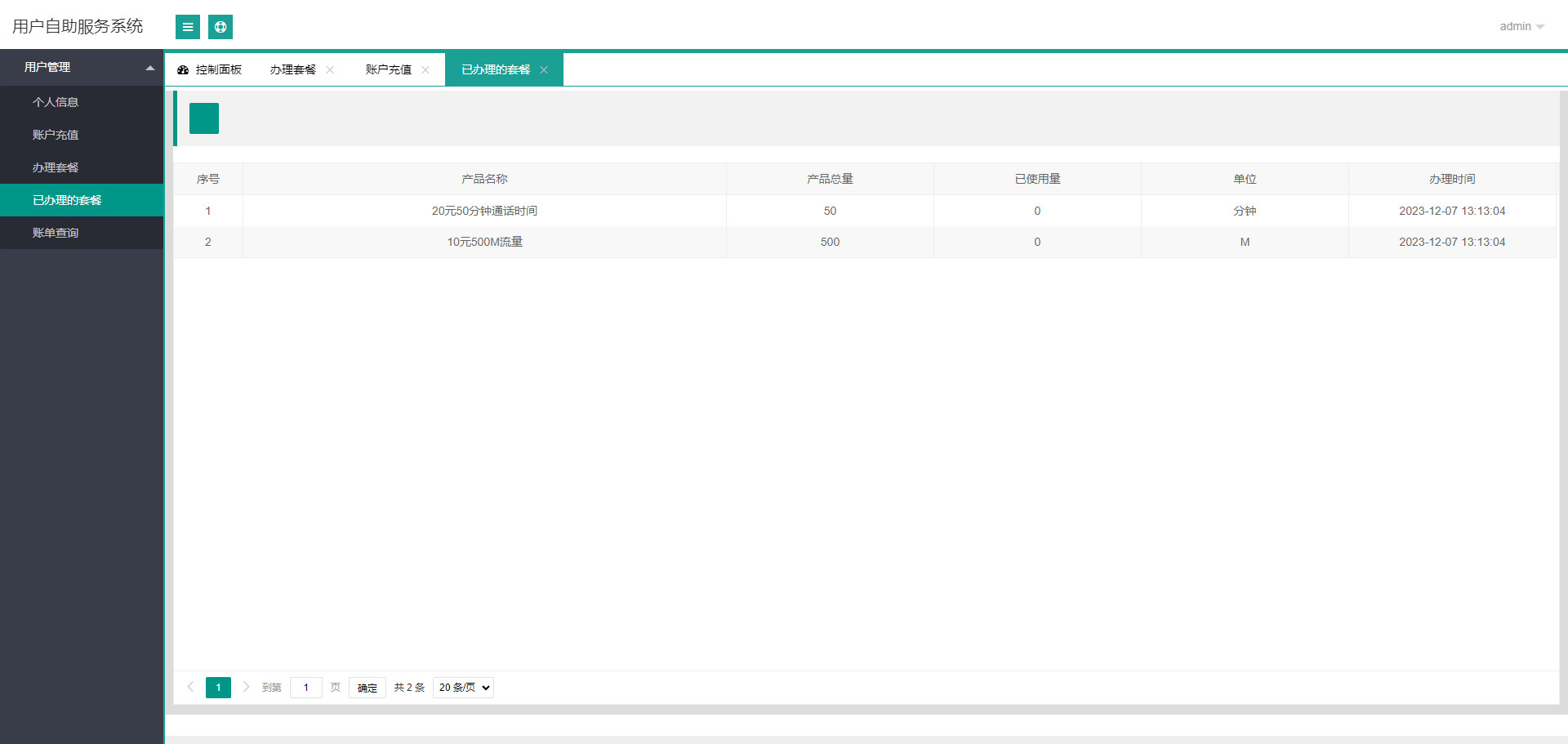Click the 办理时间 column header
1568x744 pixels.
(x=1452, y=179)
